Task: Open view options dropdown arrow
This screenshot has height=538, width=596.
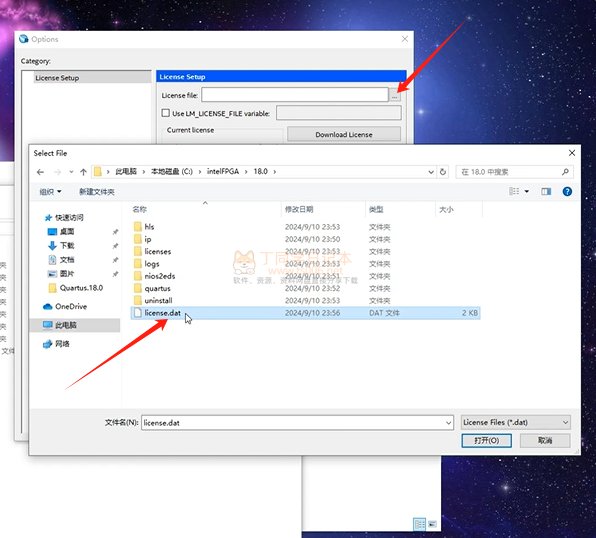Action: (527, 191)
